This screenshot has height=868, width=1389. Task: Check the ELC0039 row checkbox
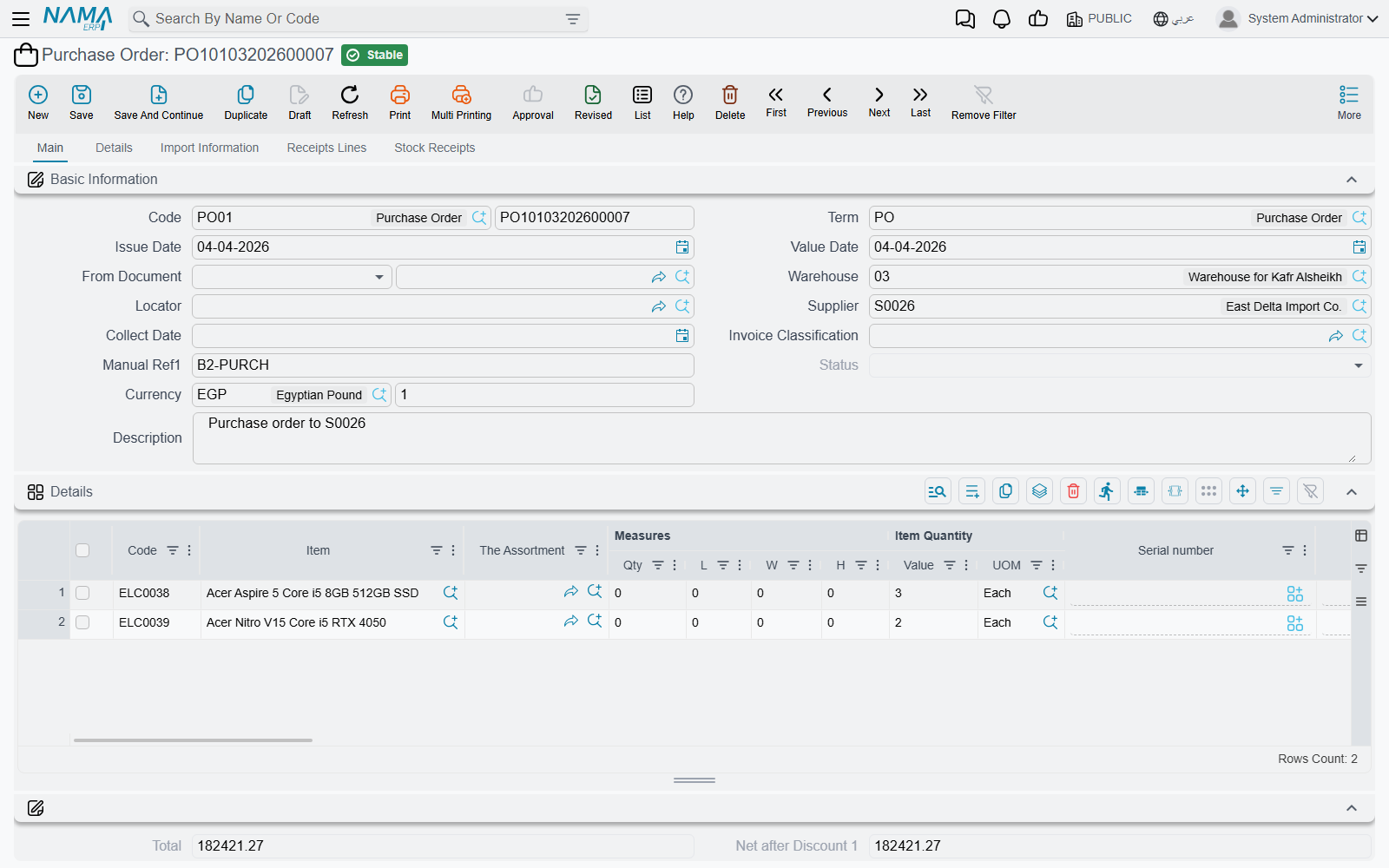(x=82, y=622)
